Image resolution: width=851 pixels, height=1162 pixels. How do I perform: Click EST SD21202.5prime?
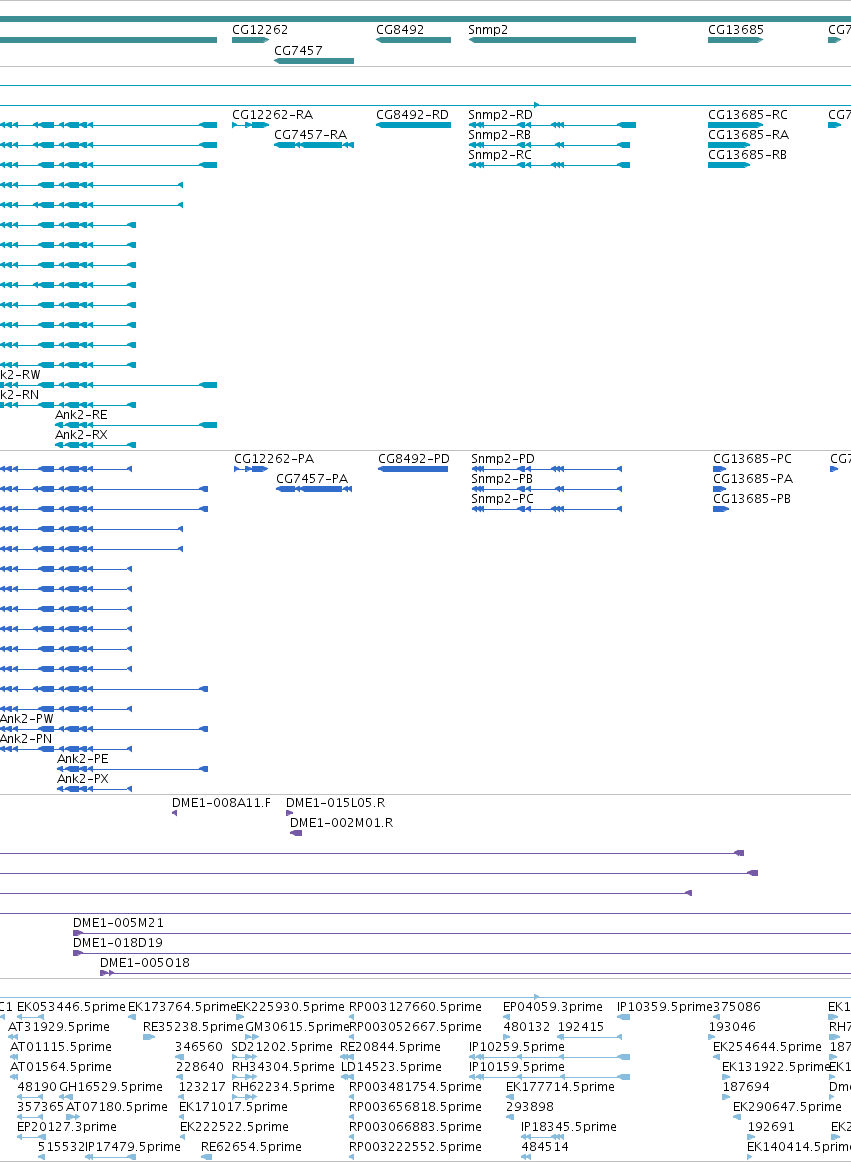pyautogui.click(x=282, y=1046)
